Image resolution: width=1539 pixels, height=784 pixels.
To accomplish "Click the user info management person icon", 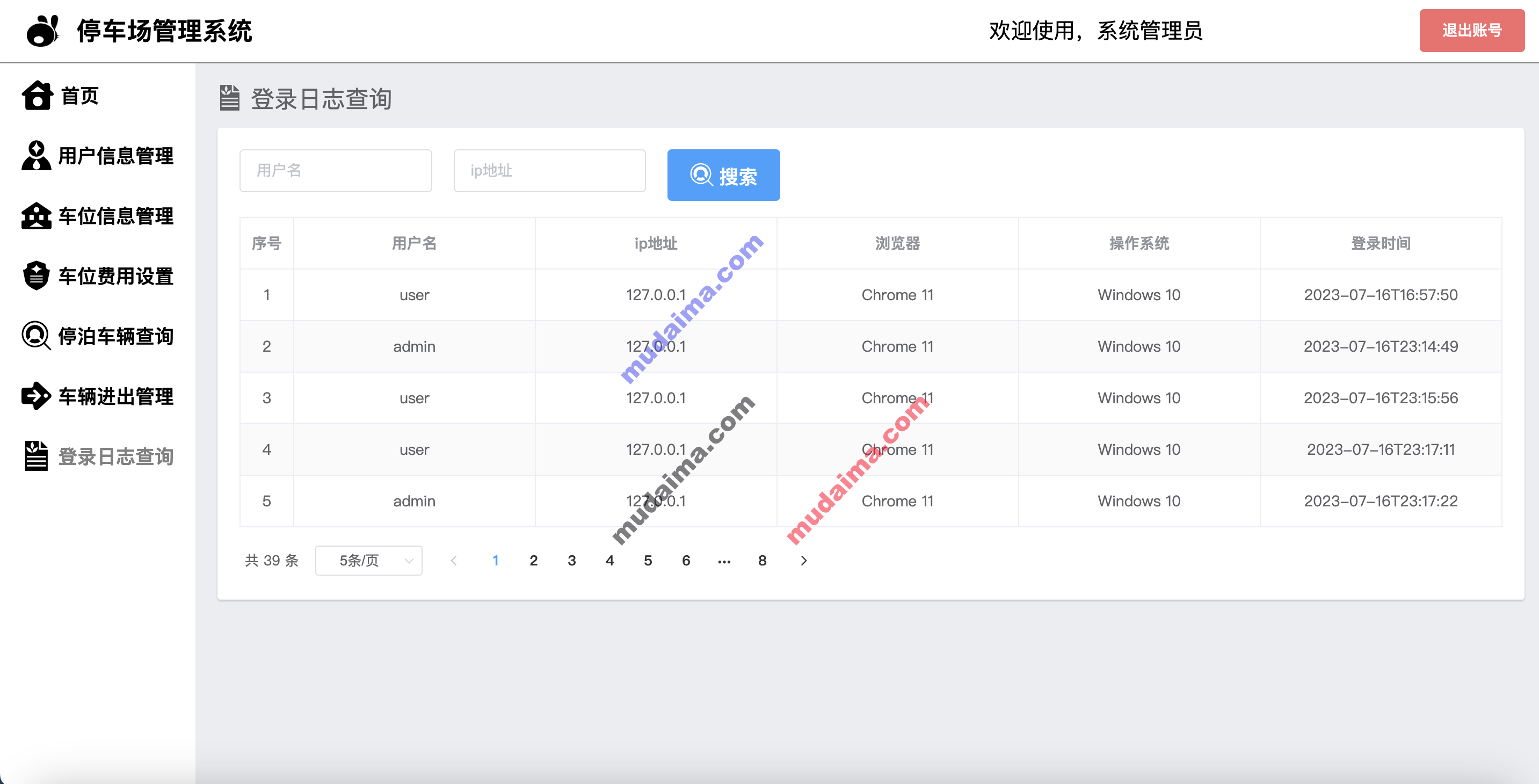I will coord(37,156).
